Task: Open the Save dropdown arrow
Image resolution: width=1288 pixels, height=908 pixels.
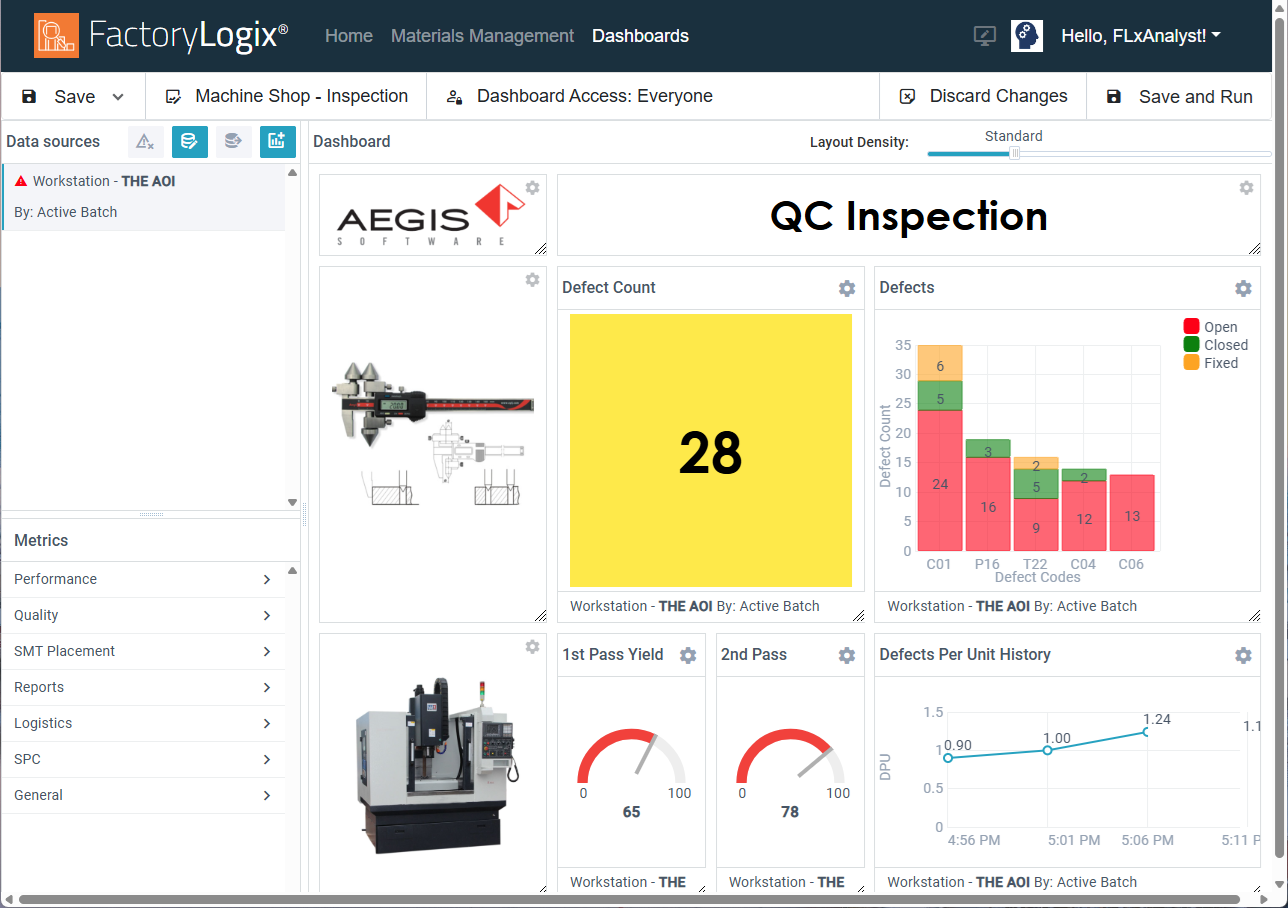Action: click(117, 96)
